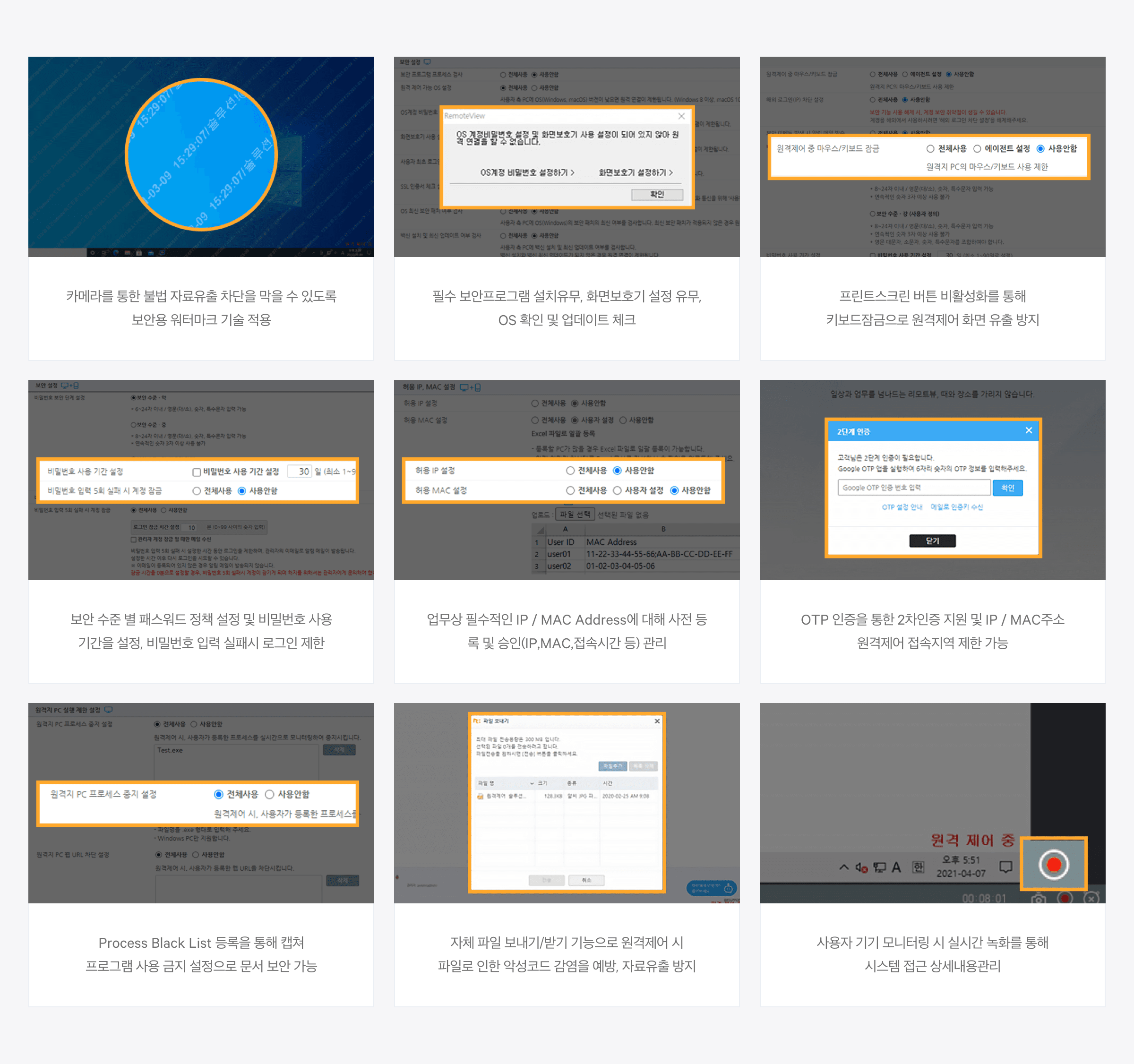This screenshot has width=1134, height=1064.
Task: Click the highlighted red record button
Action: coord(1053,864)
